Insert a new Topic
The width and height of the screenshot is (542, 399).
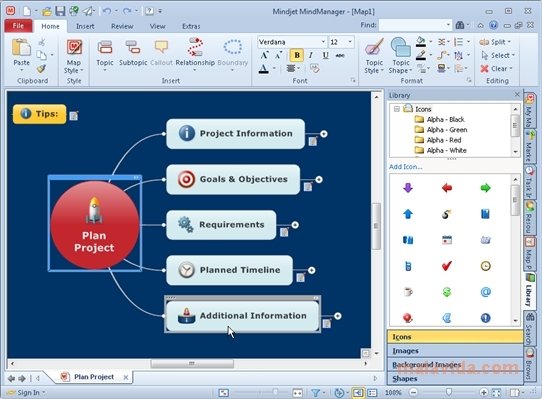[x=104, y=55]
